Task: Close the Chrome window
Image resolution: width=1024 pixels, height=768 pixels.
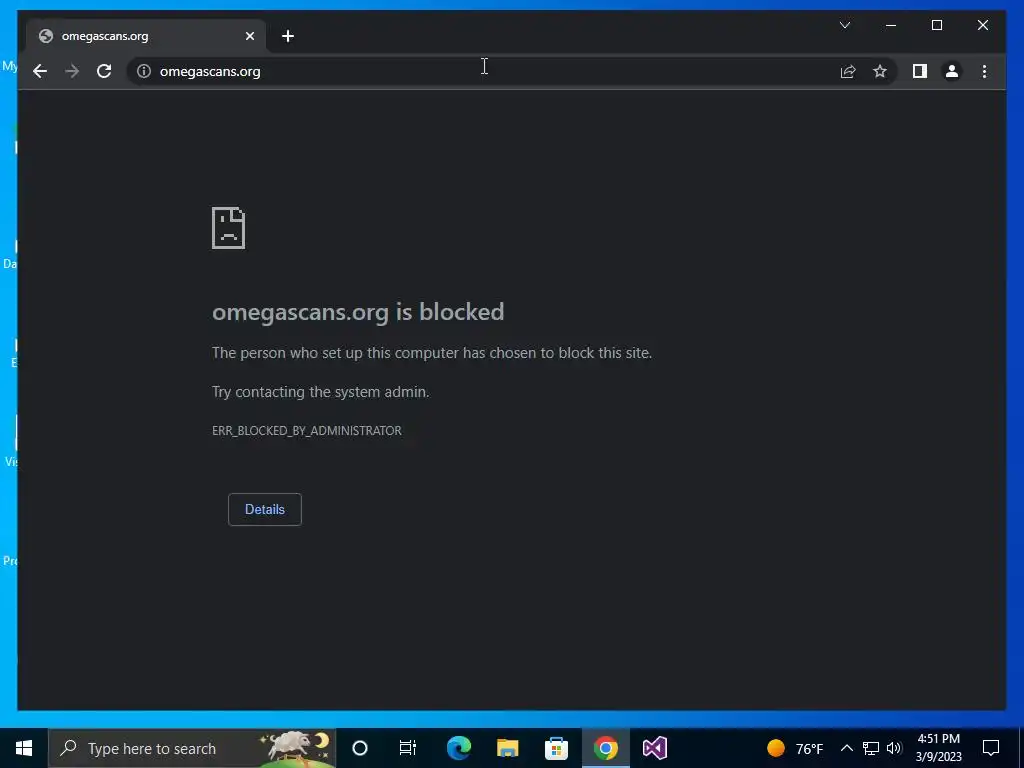Action: (983, 25)
